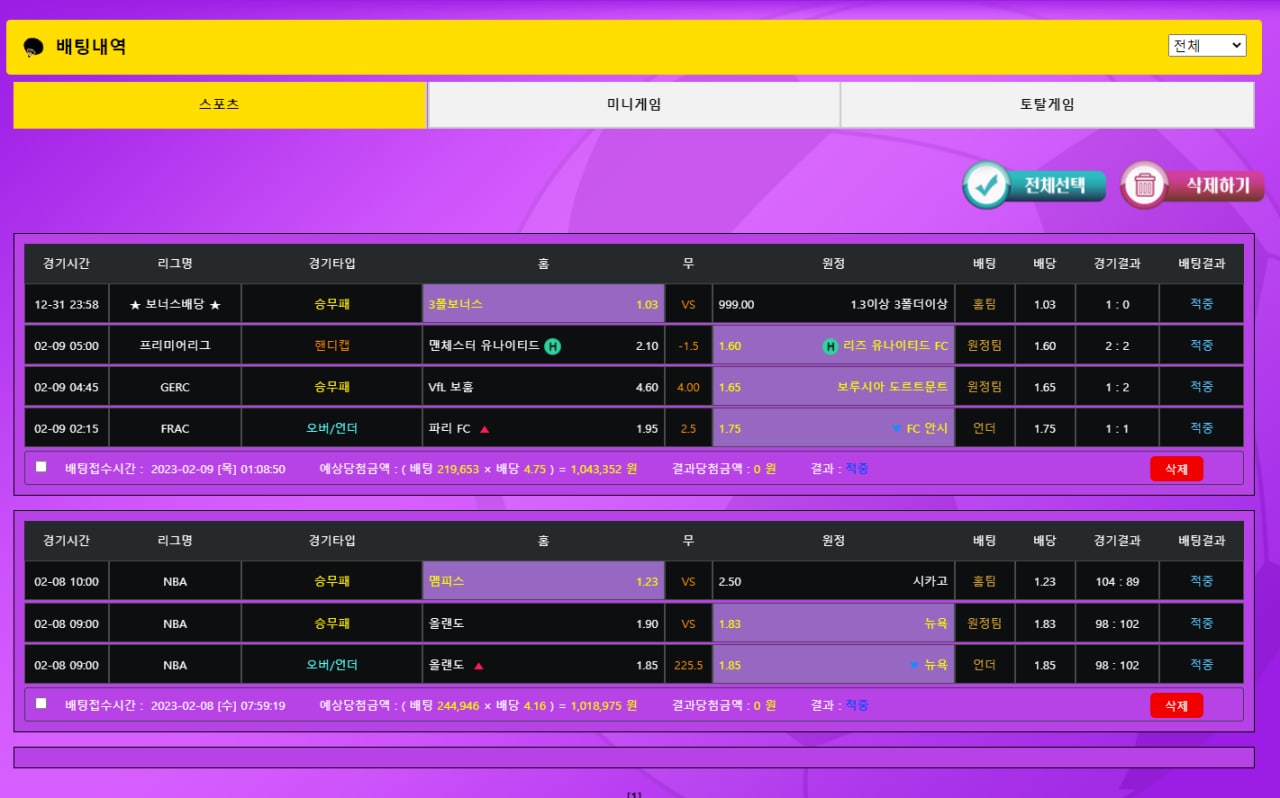
Task: Switch to the 미니게임 tab
Action: point(634,105)
